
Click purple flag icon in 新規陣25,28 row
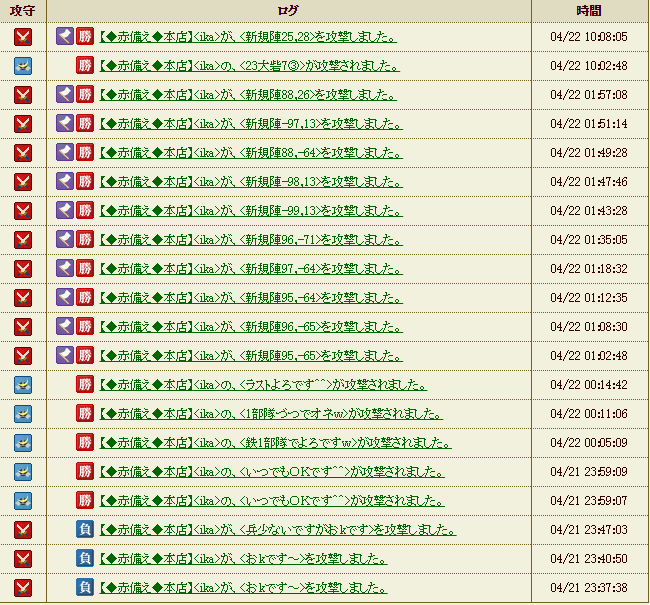click(65, 36)
